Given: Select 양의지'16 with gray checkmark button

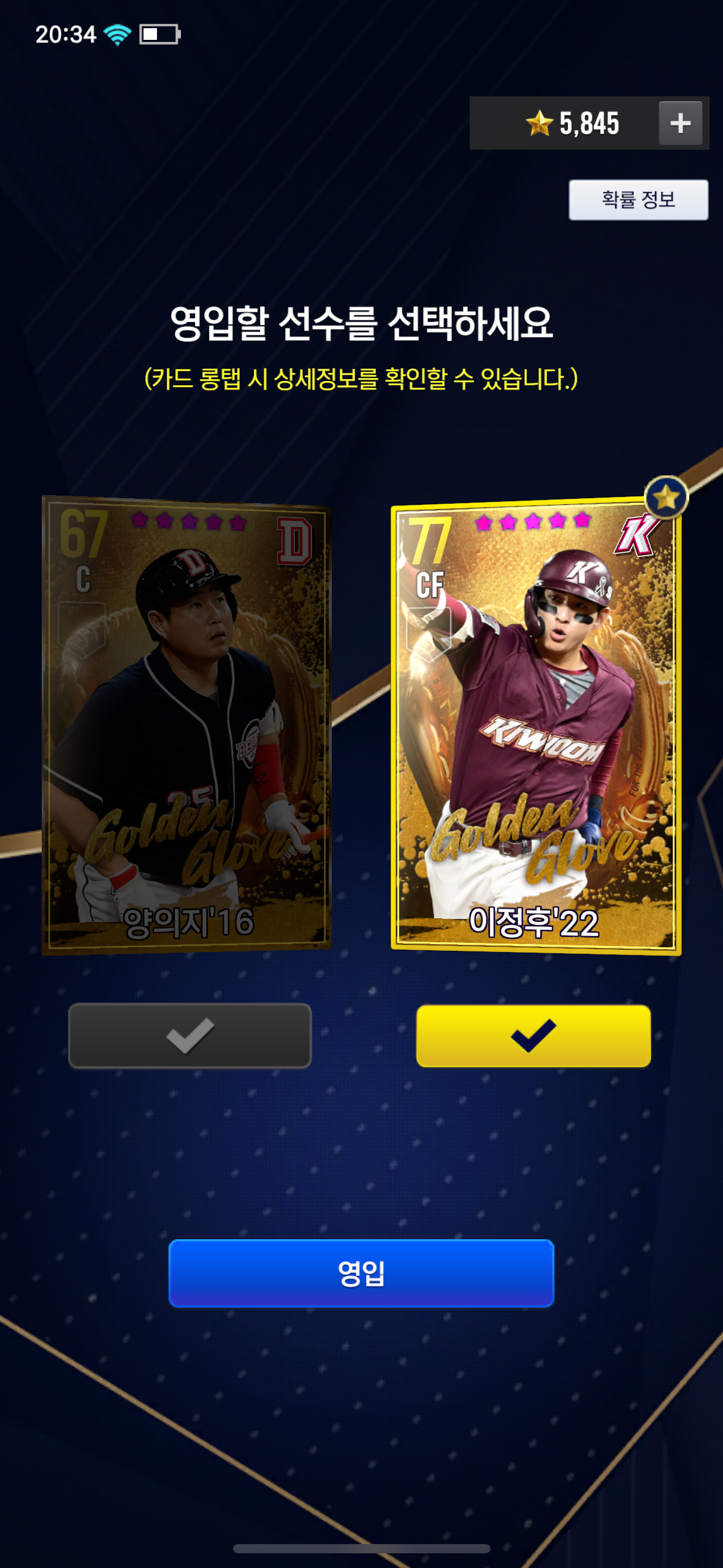Looking at the screenshot, I should [190, 1036].
